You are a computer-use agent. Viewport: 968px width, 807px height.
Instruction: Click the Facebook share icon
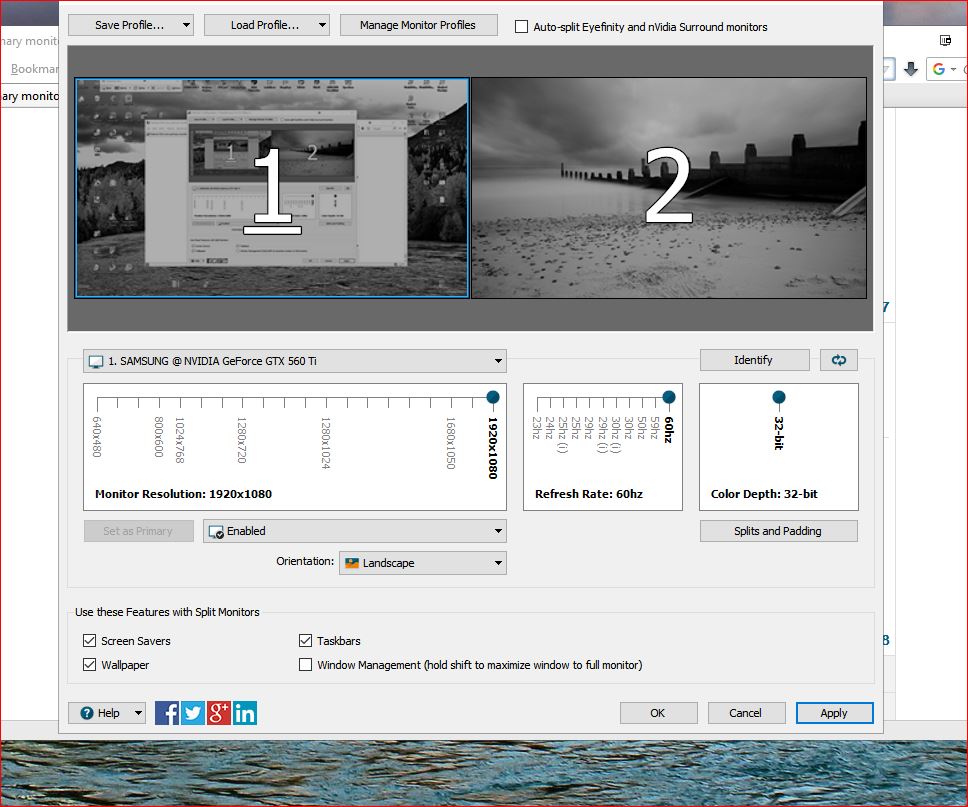(x=167, y=713)
